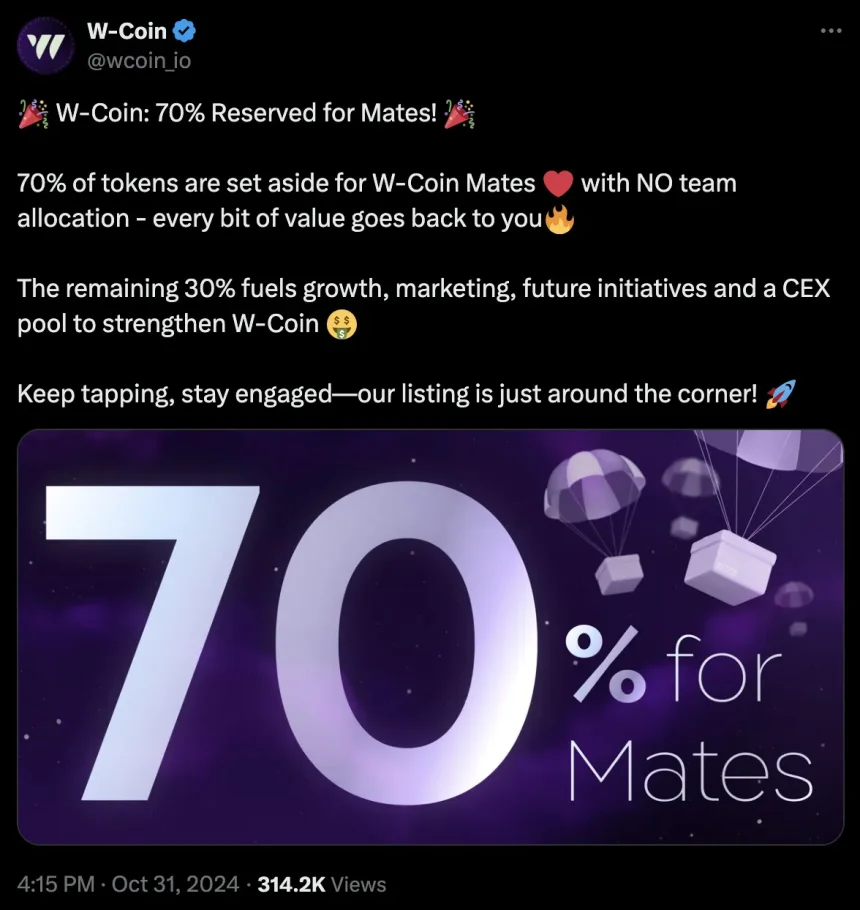The width and height of the screenshot is (860, 910).
Task: Open the three-dot more options menu
Action: 830,31
